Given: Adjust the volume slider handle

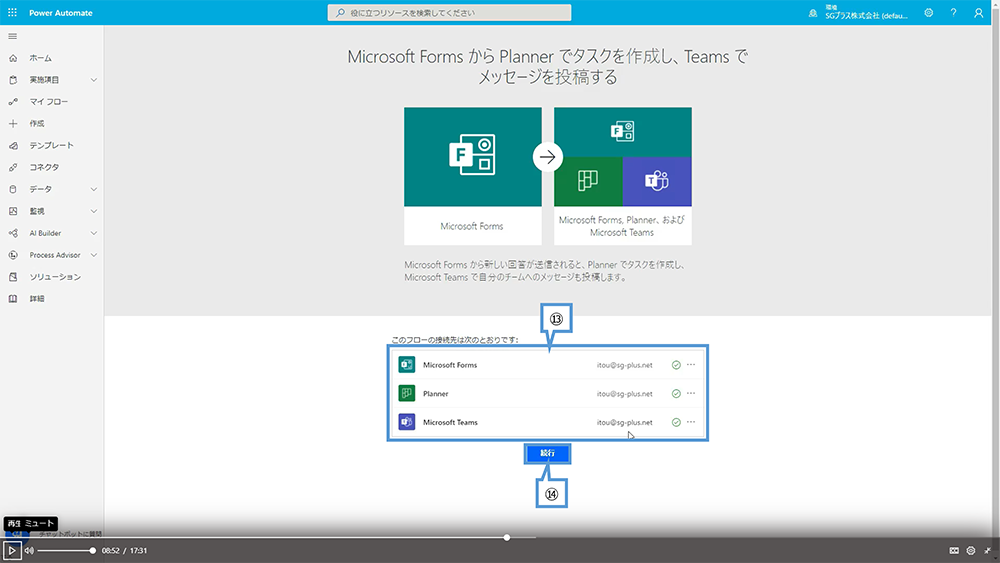Looking at the screenshot, I should [92, 550].
